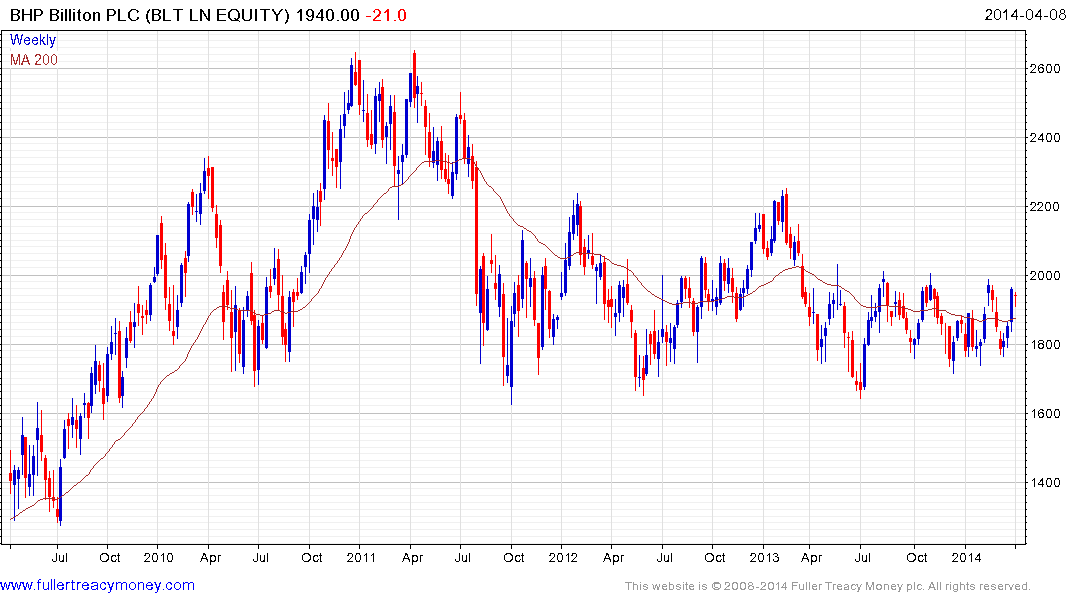
Task: Click the red -21.0 price change
Action: (x=385, y=15)
